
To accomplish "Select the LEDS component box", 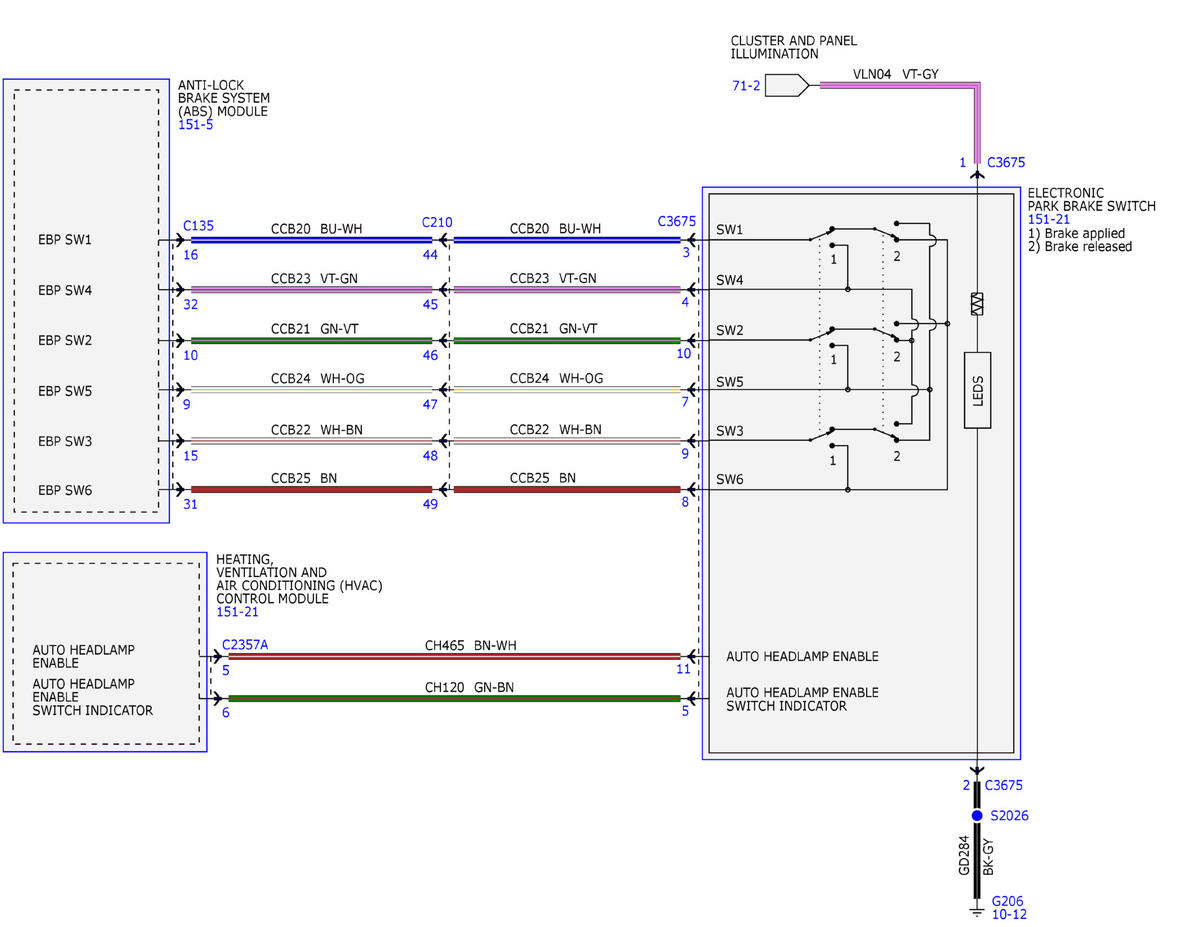I will pos(977,390).
